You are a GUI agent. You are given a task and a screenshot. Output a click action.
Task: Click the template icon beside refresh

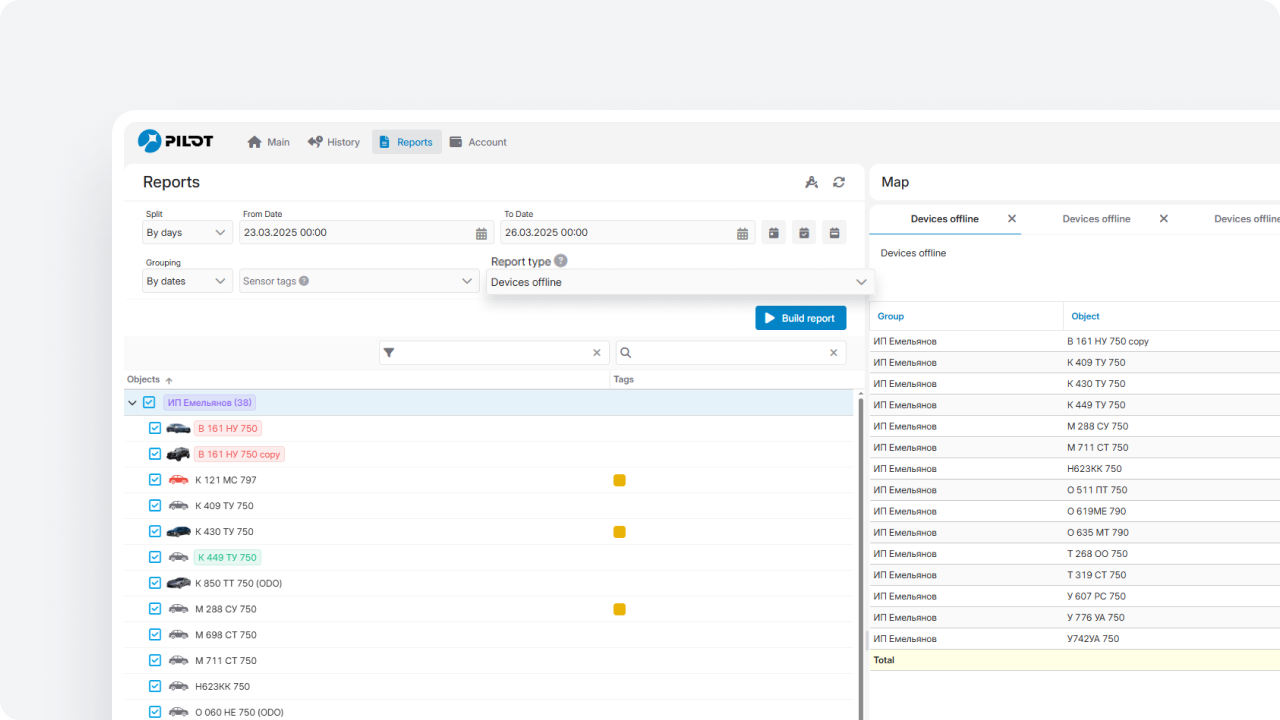coord(811,182)
